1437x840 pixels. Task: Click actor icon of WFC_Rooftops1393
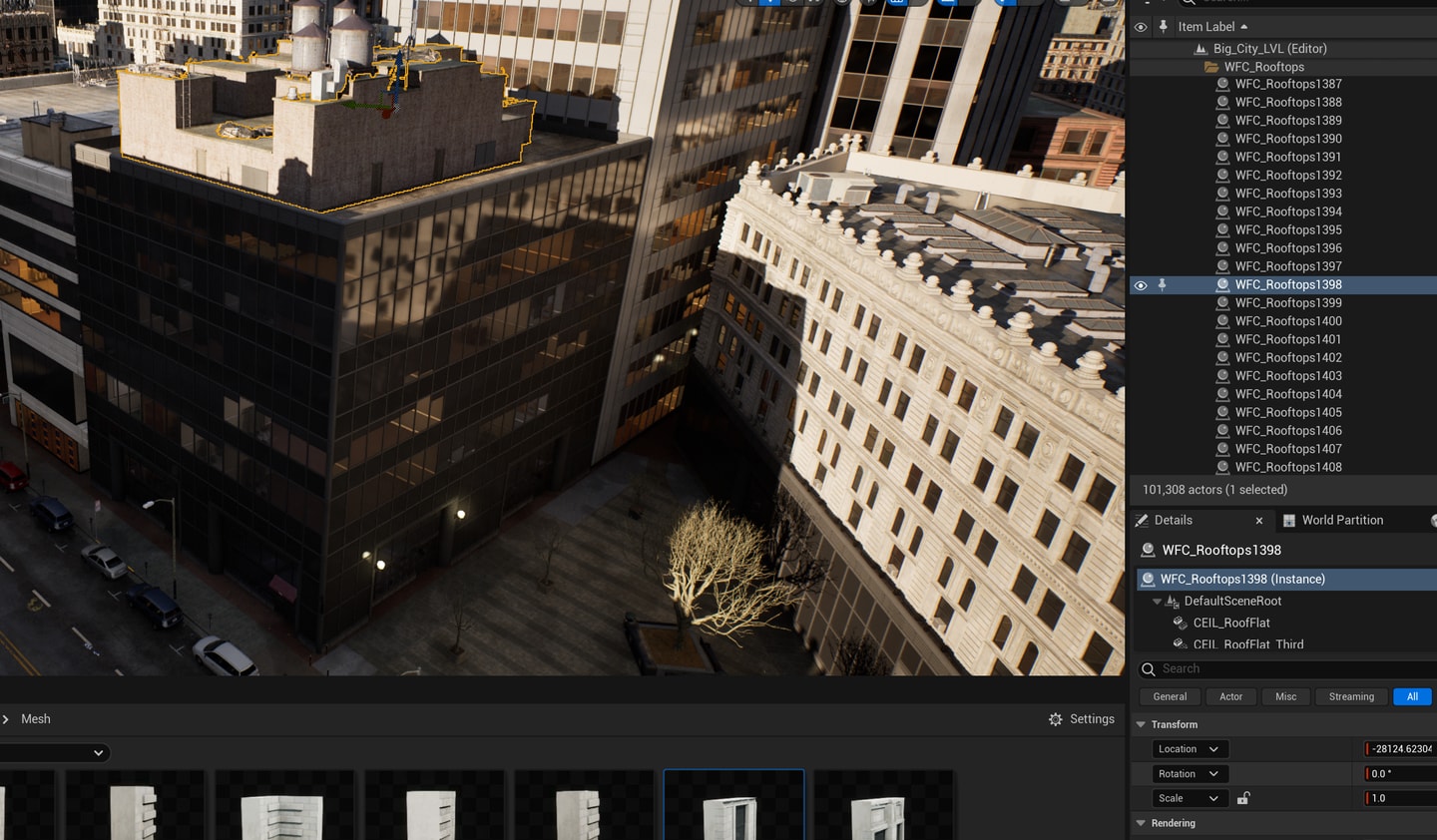coord(1222,194)
